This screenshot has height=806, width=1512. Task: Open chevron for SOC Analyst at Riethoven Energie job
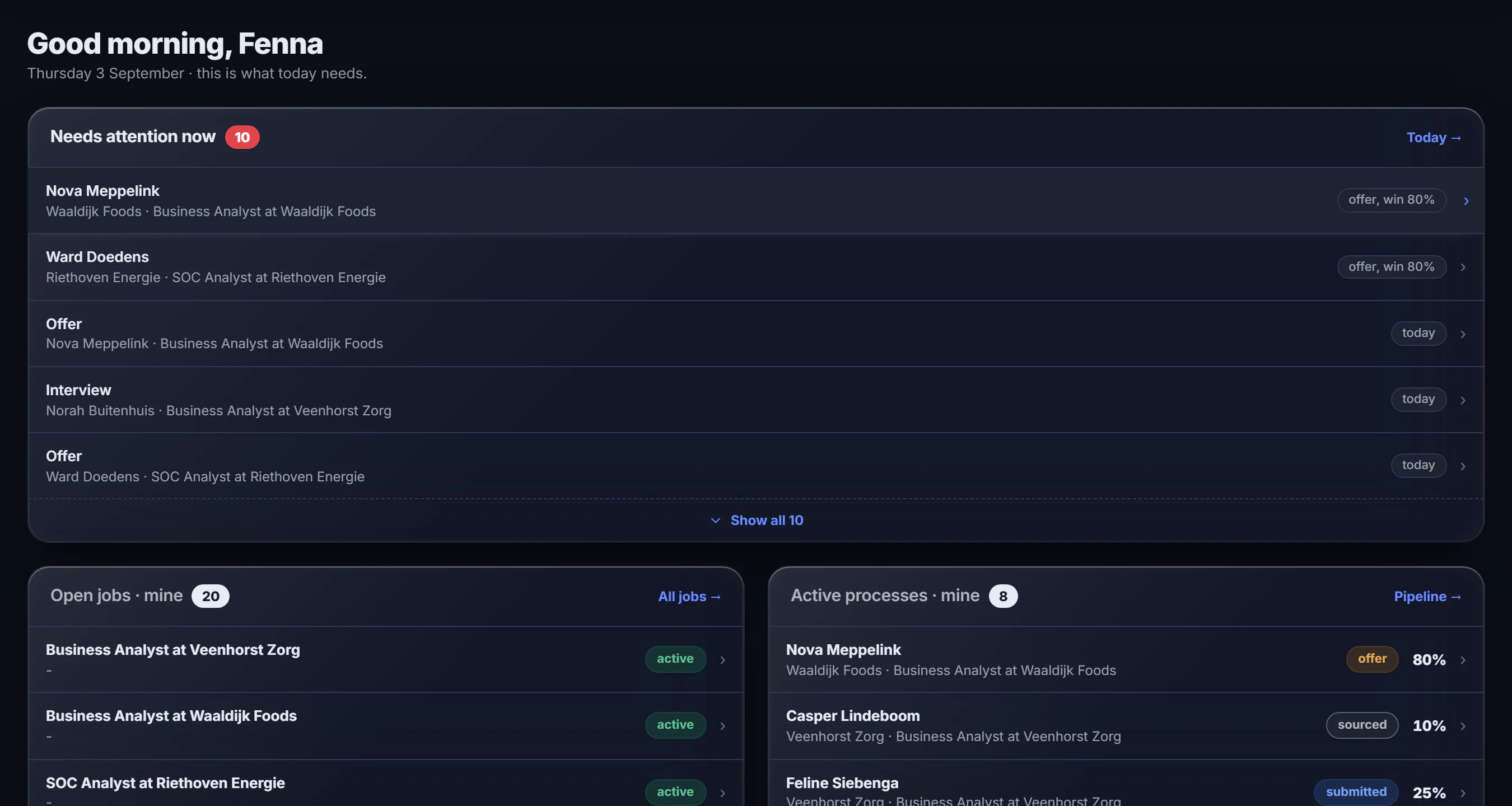(x=722, y=793)
